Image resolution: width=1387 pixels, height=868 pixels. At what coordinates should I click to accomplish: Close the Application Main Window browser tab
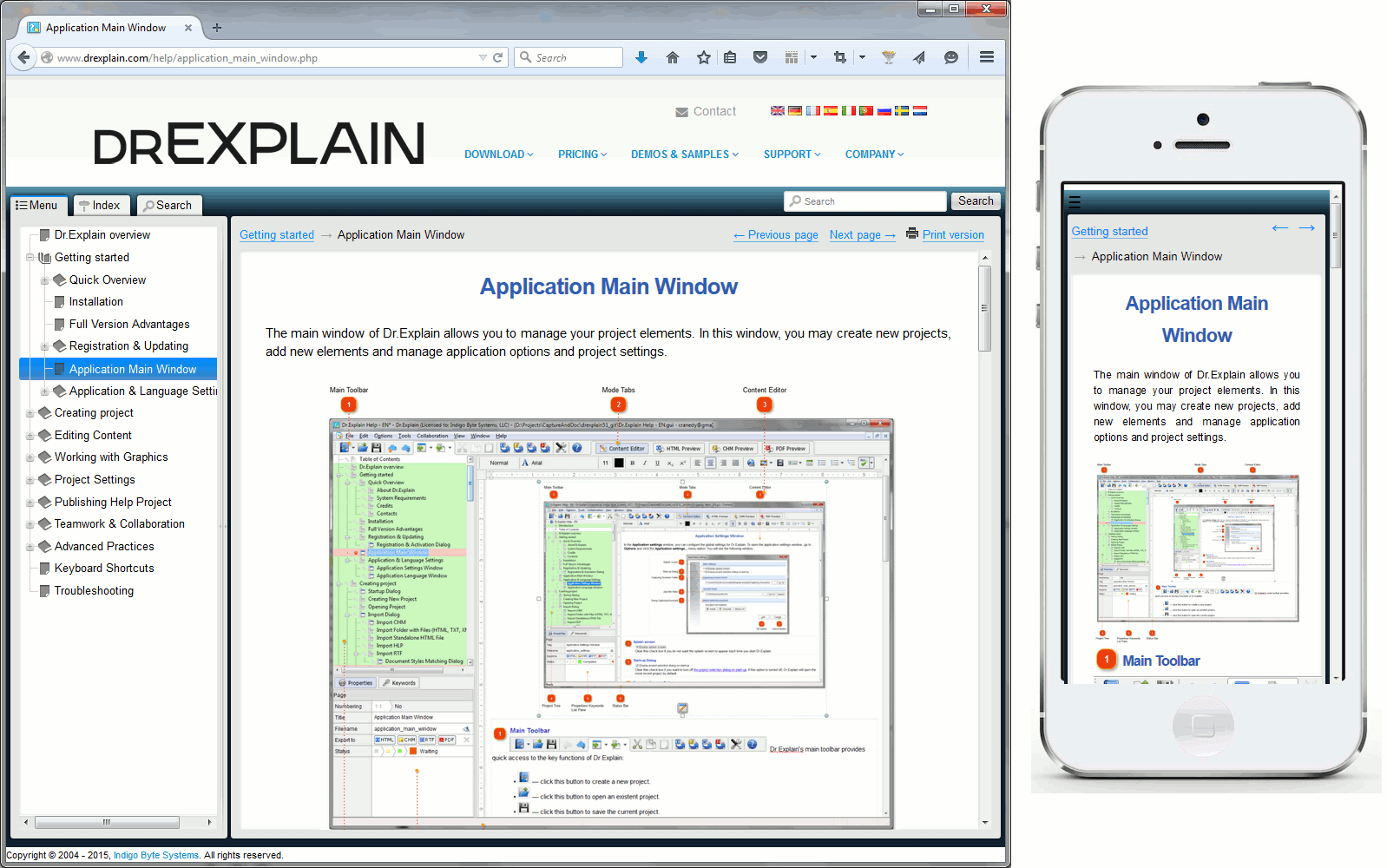(x=188, y=28)
